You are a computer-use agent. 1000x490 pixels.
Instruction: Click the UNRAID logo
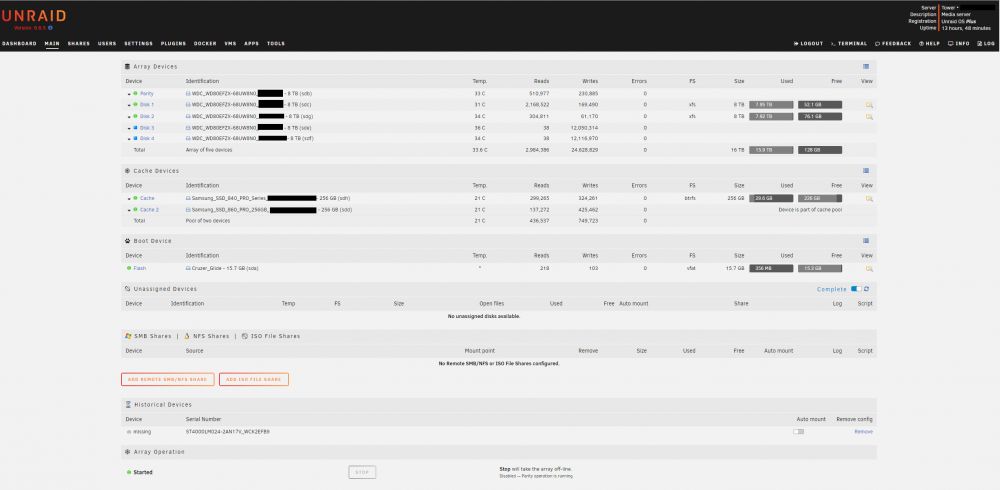pos(33,17)
